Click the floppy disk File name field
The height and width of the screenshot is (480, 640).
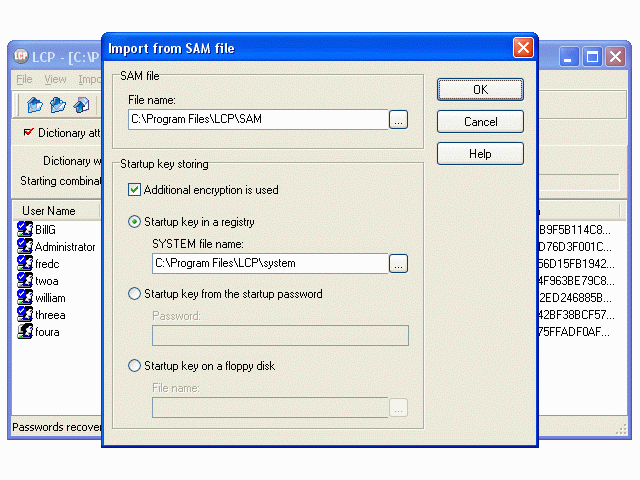coord(270,408)
